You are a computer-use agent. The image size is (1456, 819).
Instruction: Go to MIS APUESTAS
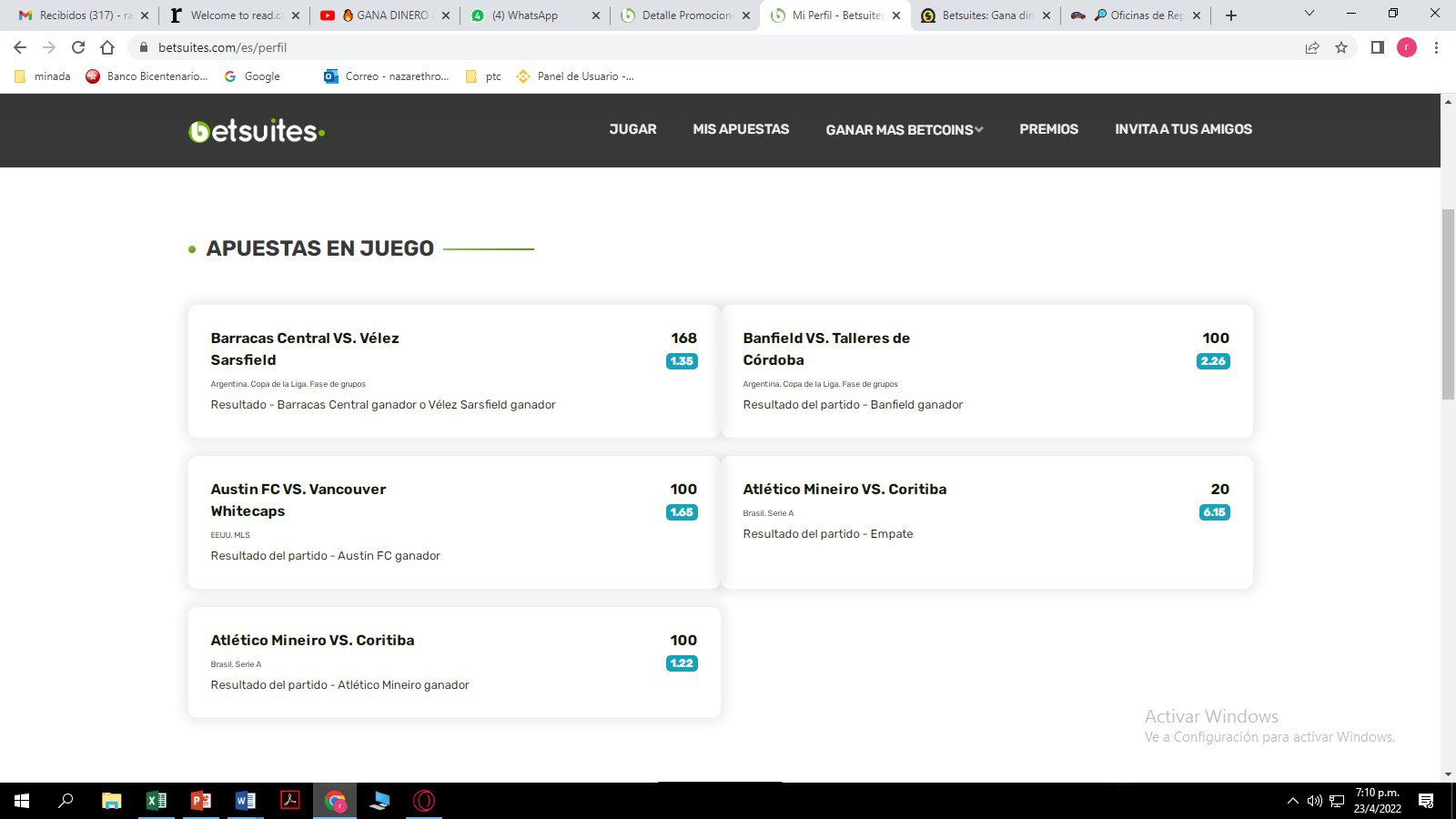tap(741, 129)
